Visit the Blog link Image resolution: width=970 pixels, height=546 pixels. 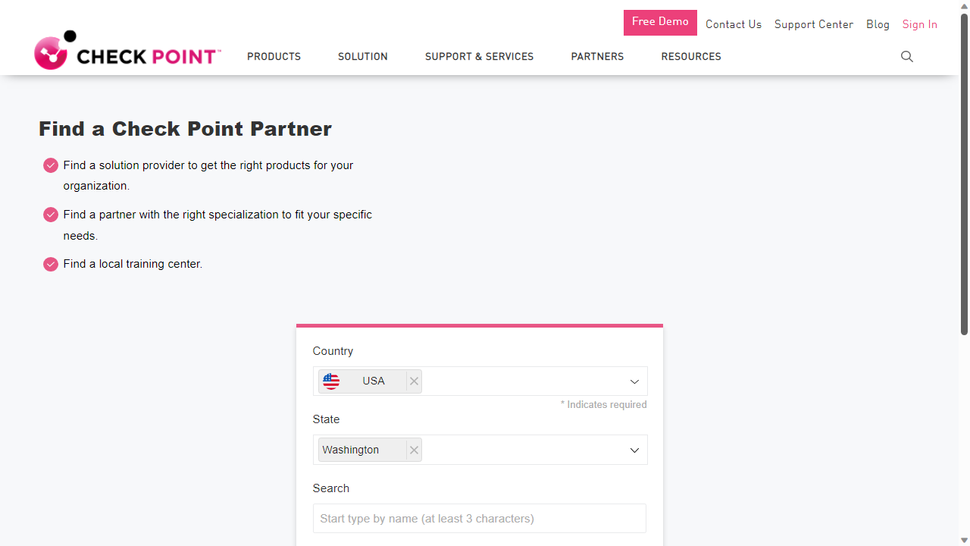point(877,24)
